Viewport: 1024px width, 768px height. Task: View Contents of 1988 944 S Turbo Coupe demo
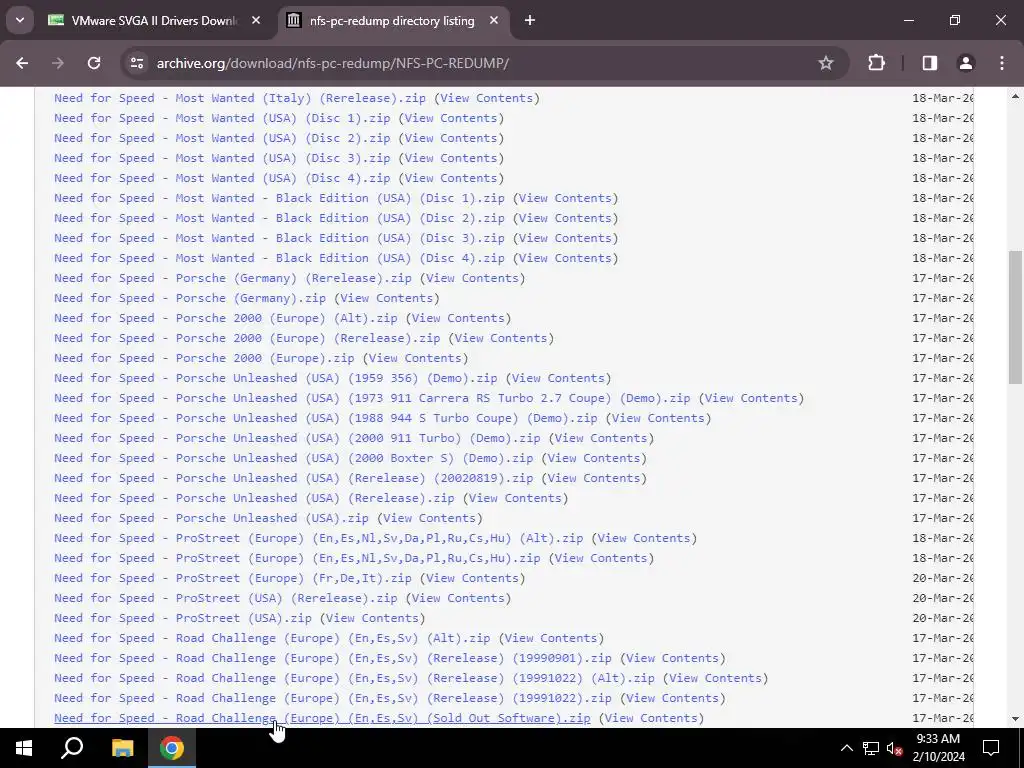click(658, 418)
